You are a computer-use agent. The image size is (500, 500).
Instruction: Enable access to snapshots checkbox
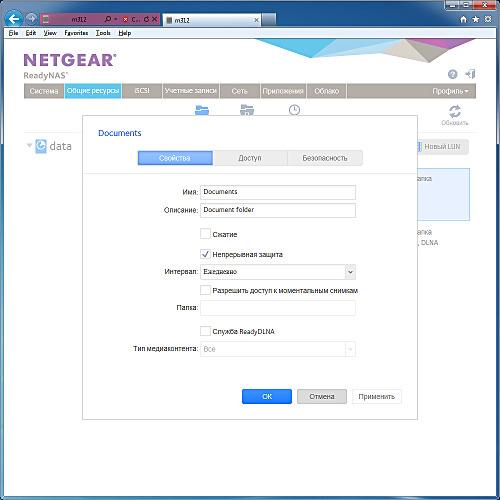point(205,290)
